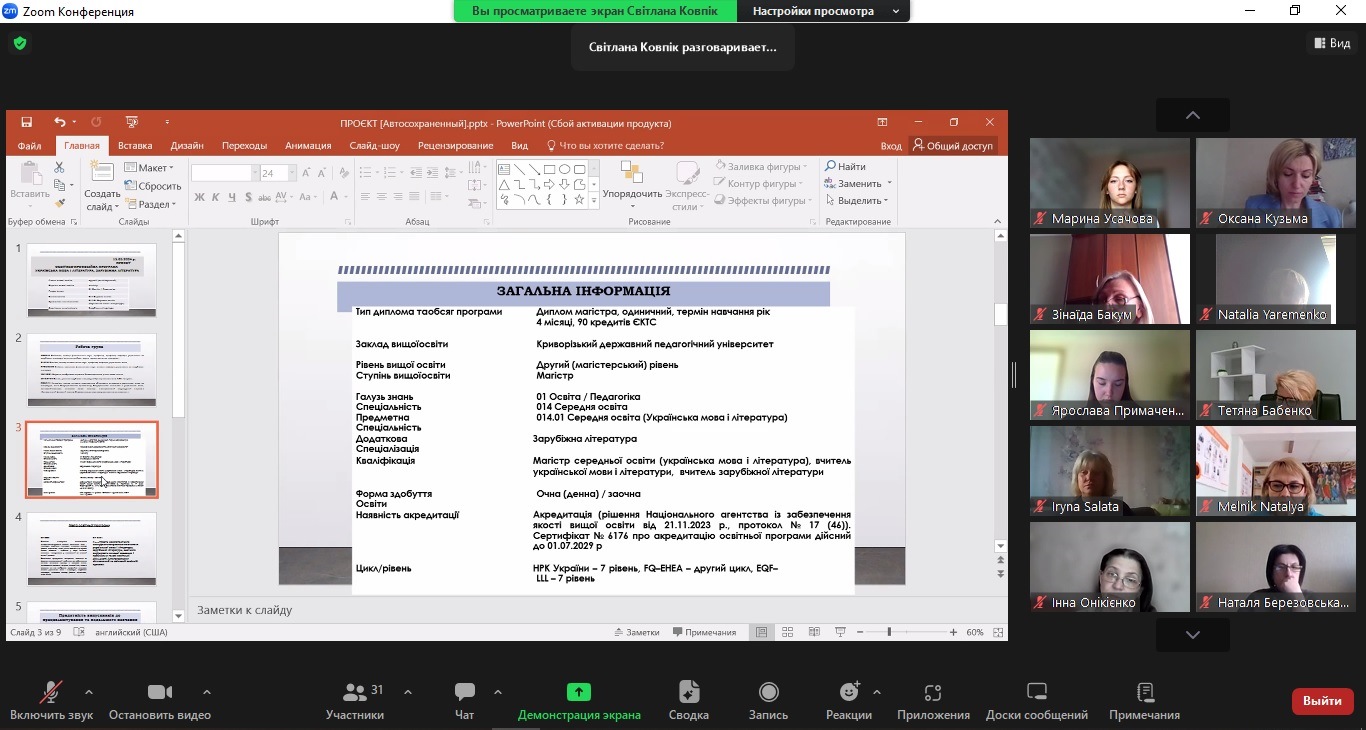Open the Реакции emoji menu
The width and height of the screenshot is (1366, 730).
point(849,702)
